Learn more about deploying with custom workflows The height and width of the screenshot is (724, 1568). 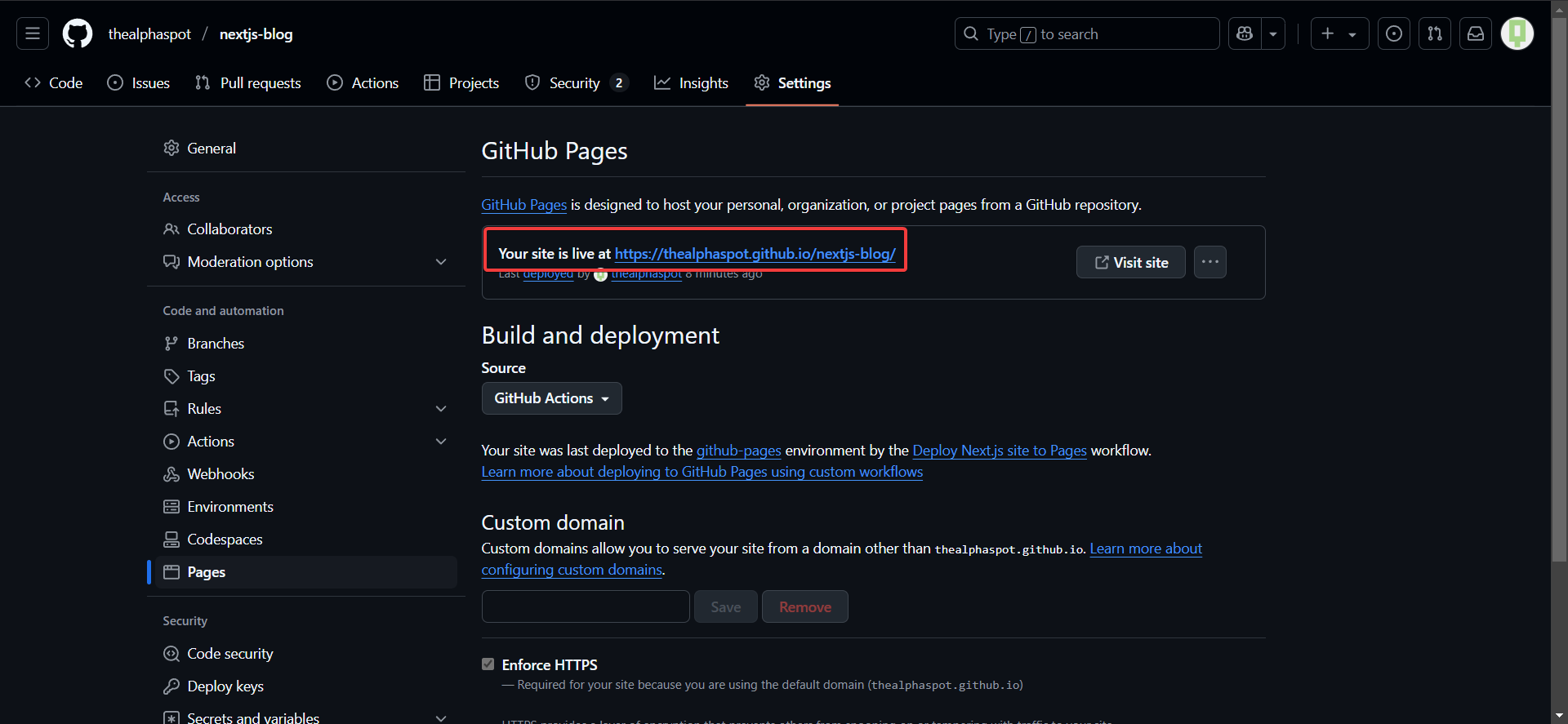click(x=702, y=472)
